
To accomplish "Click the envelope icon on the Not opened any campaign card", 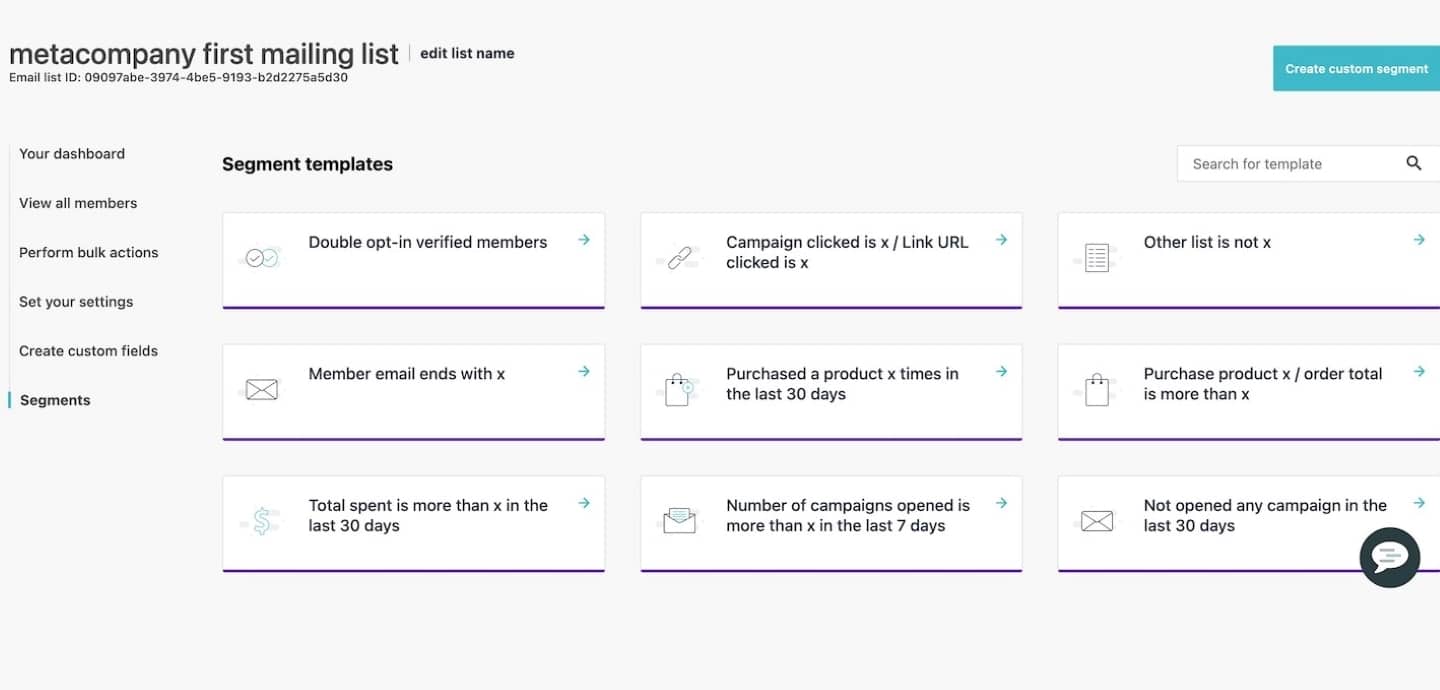I will point(1097,521).
